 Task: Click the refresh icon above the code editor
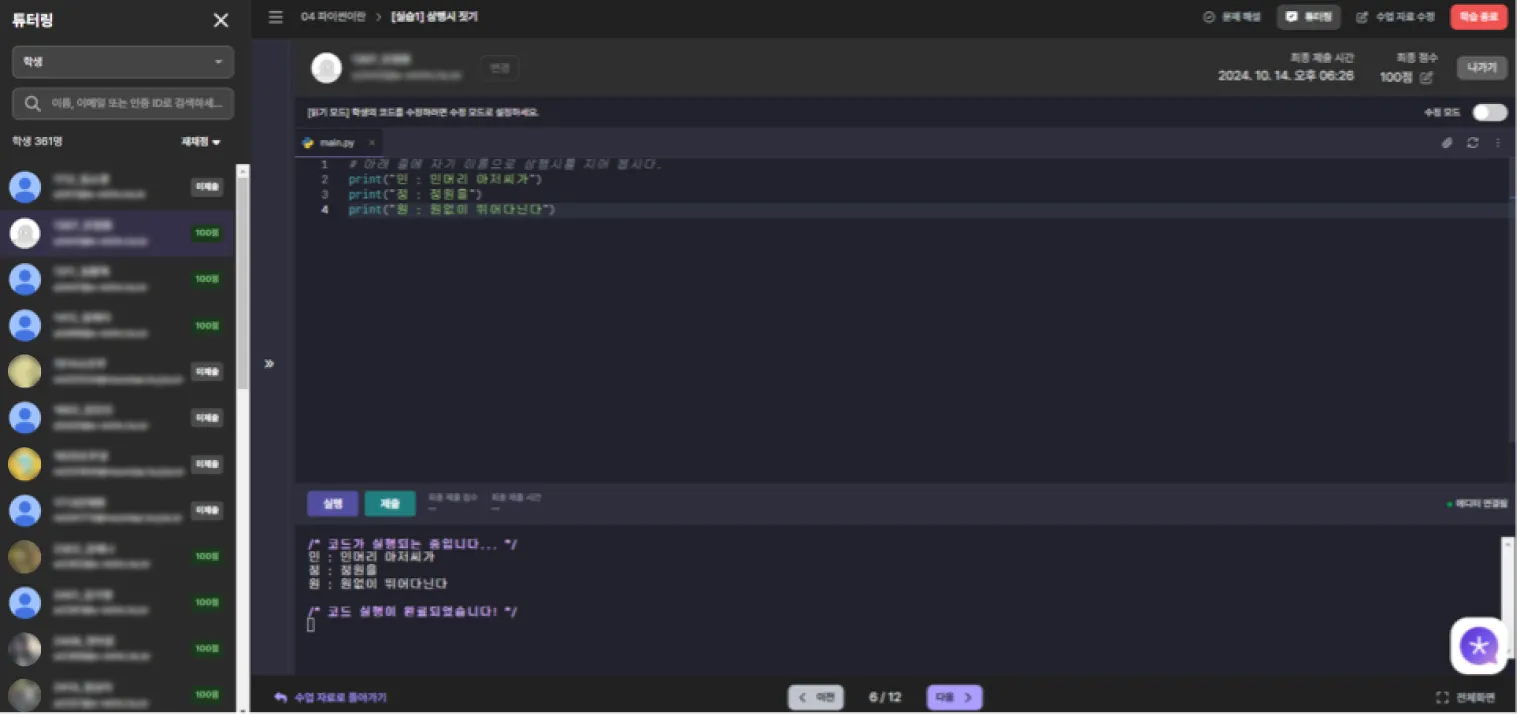[1472, 143]
